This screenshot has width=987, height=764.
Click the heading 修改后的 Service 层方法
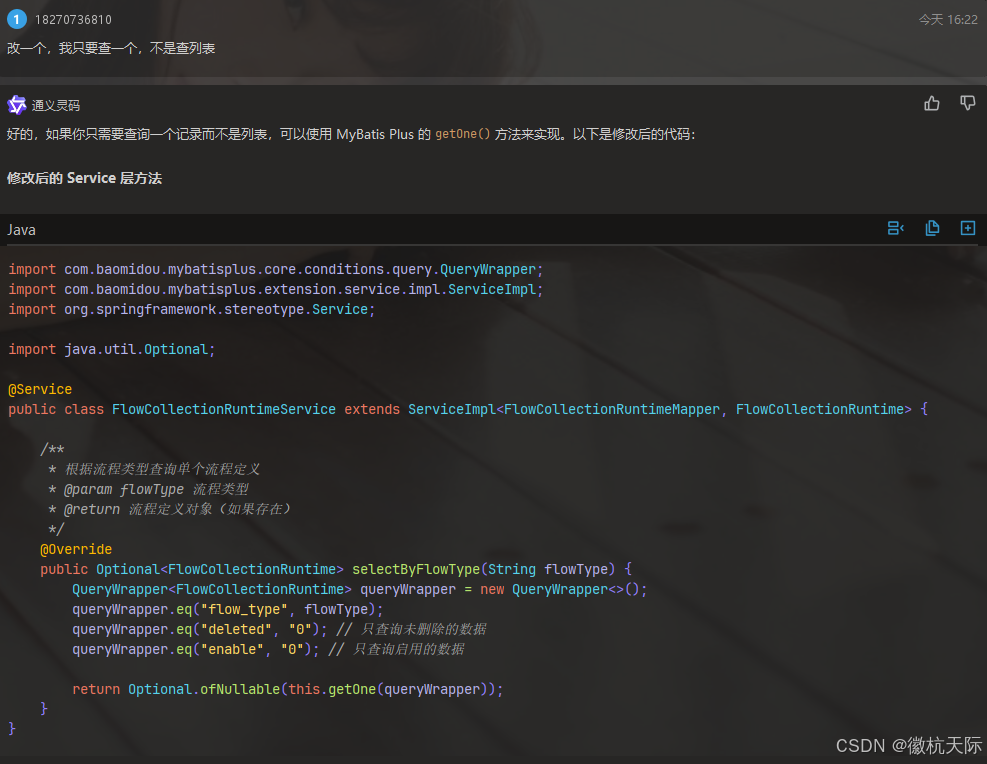pyautogui.click(x=84, y=178)
